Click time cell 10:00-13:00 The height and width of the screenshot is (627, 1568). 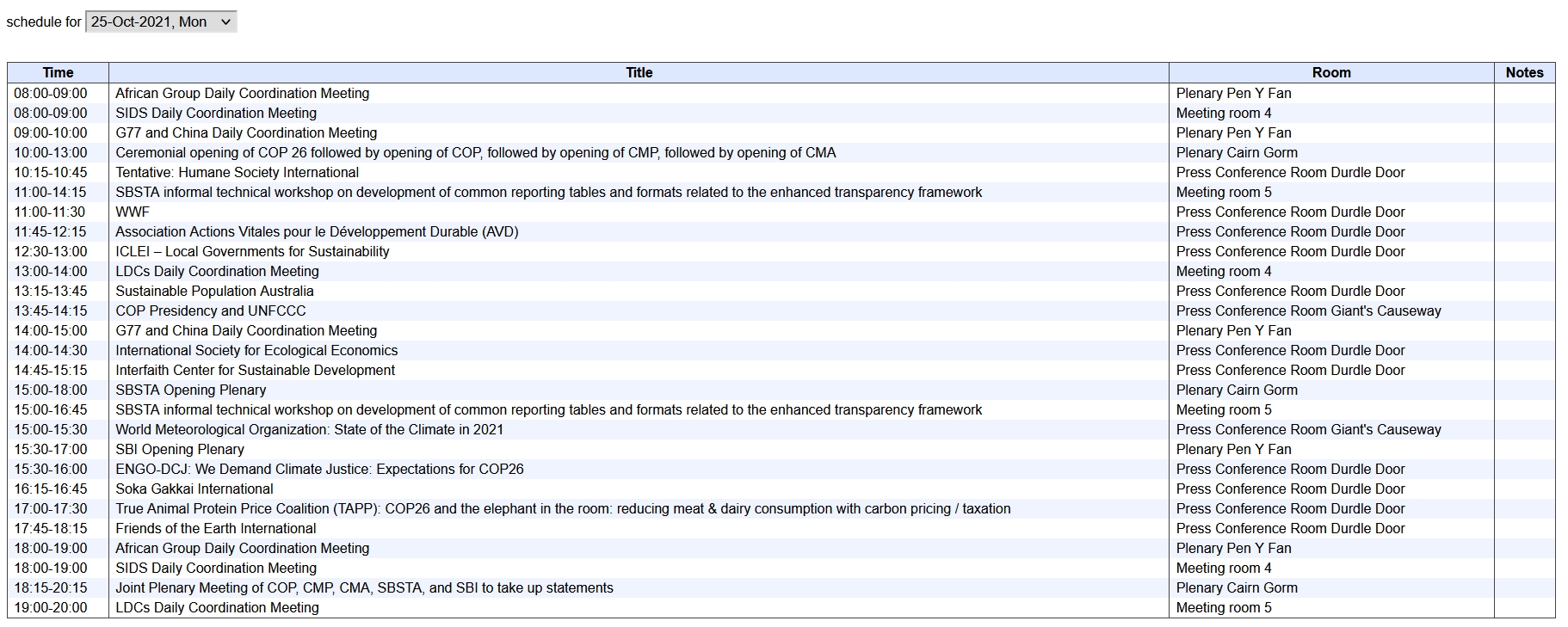click(x=51, y=152)
